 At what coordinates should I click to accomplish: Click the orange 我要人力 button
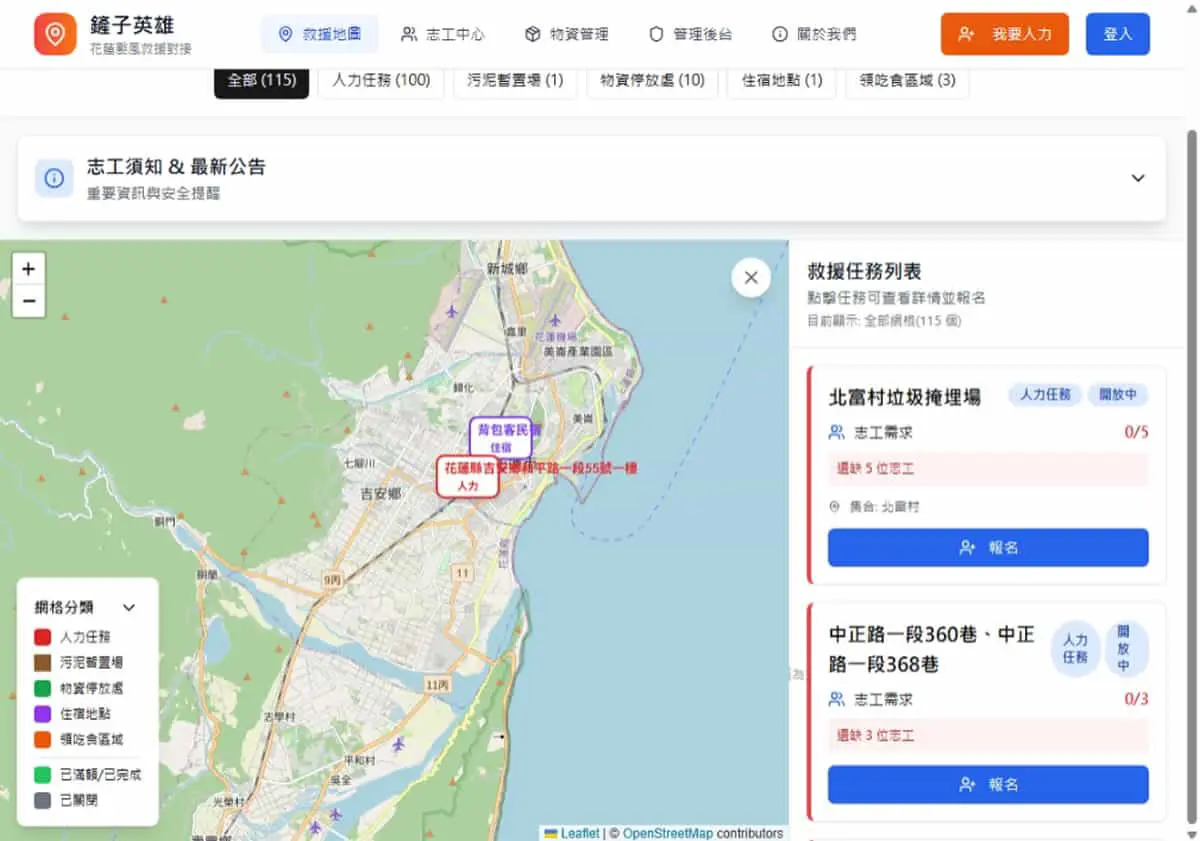coord(1005,34)
